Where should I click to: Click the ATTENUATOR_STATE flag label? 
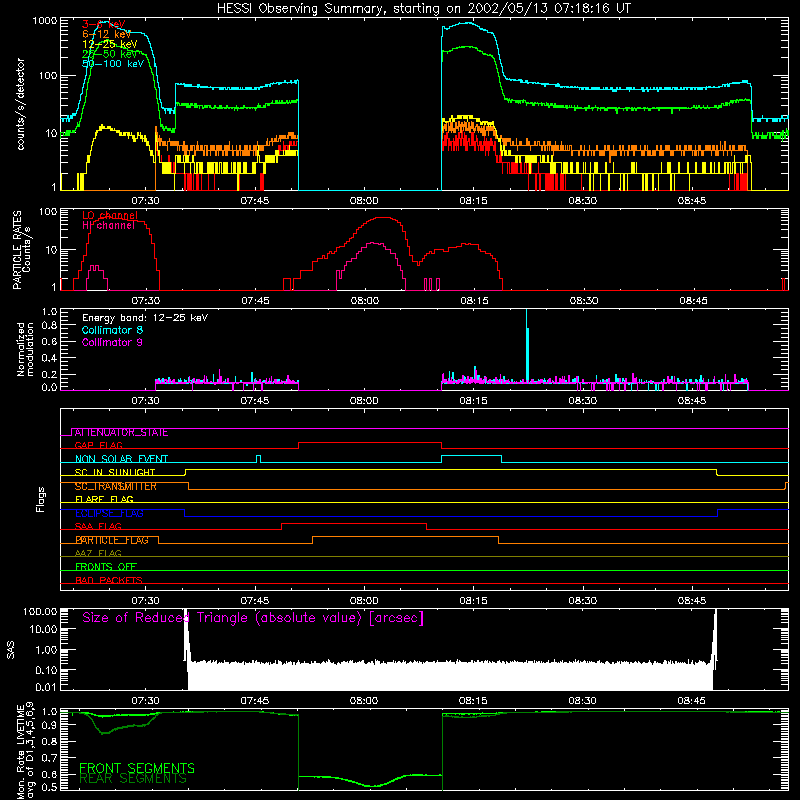(121, 433)
